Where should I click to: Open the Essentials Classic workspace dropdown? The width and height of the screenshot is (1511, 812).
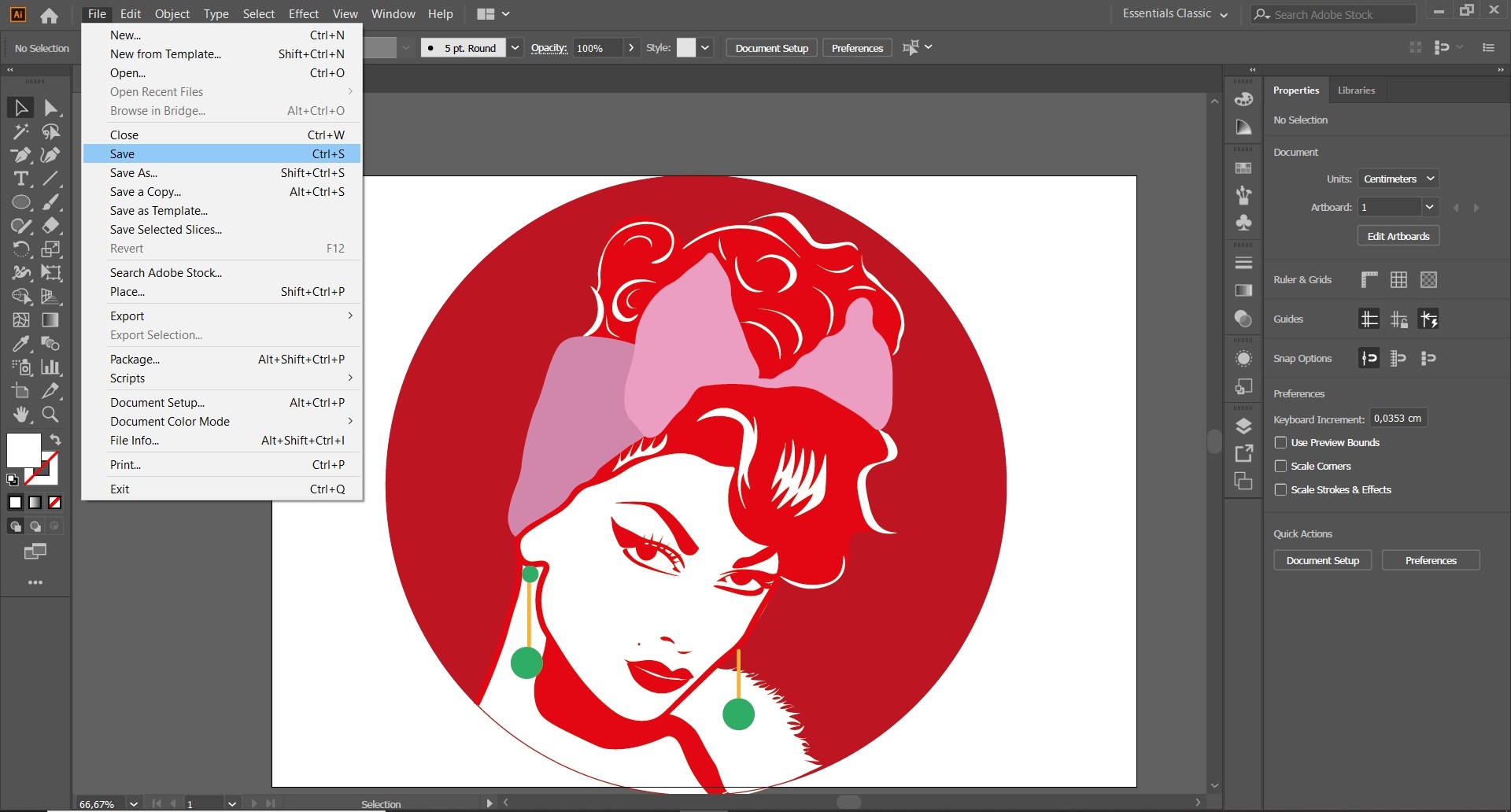[x=1175, y=14]
